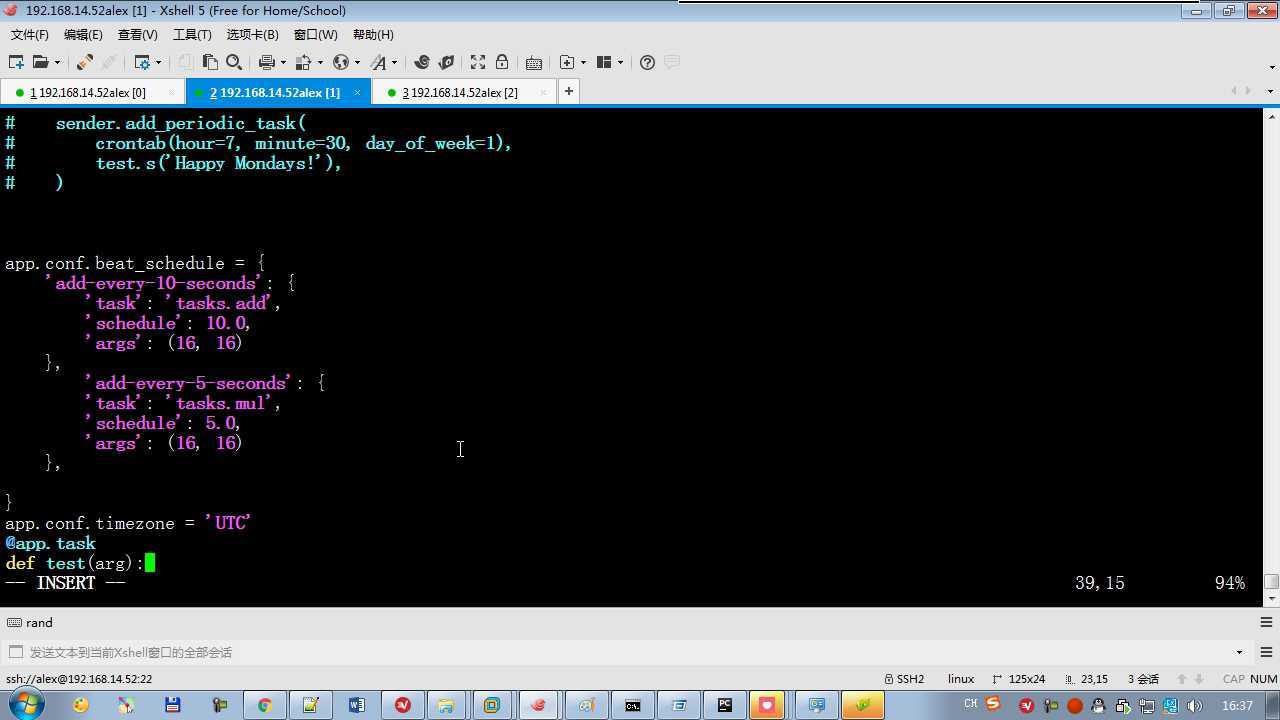Add a new tab with plus button
The height and width of the screenshot is (720, 1280).
(x=568, y=92)
